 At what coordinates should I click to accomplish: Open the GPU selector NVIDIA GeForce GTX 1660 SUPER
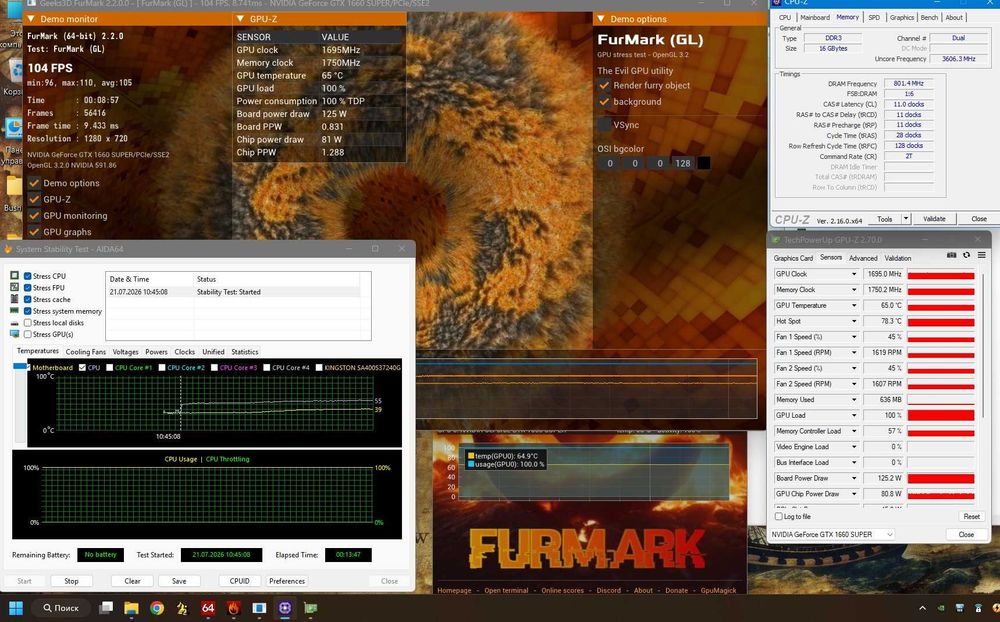[x=832, y=534]
